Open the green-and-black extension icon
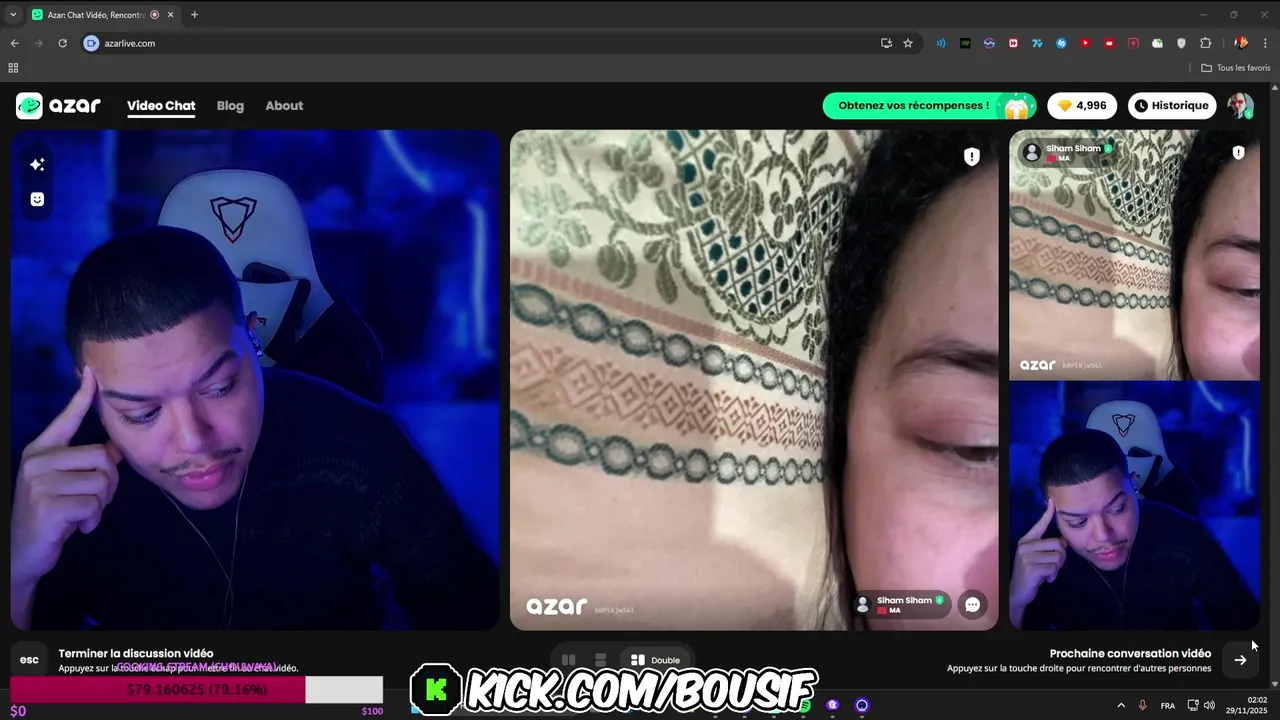1280x720 pixels. pyautogui.click(x=965, y=43)
